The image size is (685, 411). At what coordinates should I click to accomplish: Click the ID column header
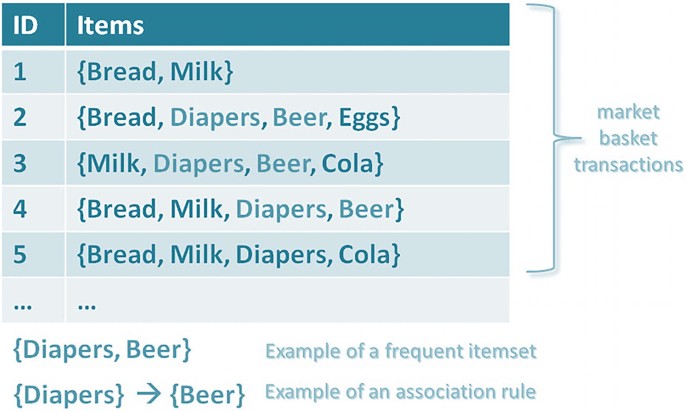(x=26, y=24)
